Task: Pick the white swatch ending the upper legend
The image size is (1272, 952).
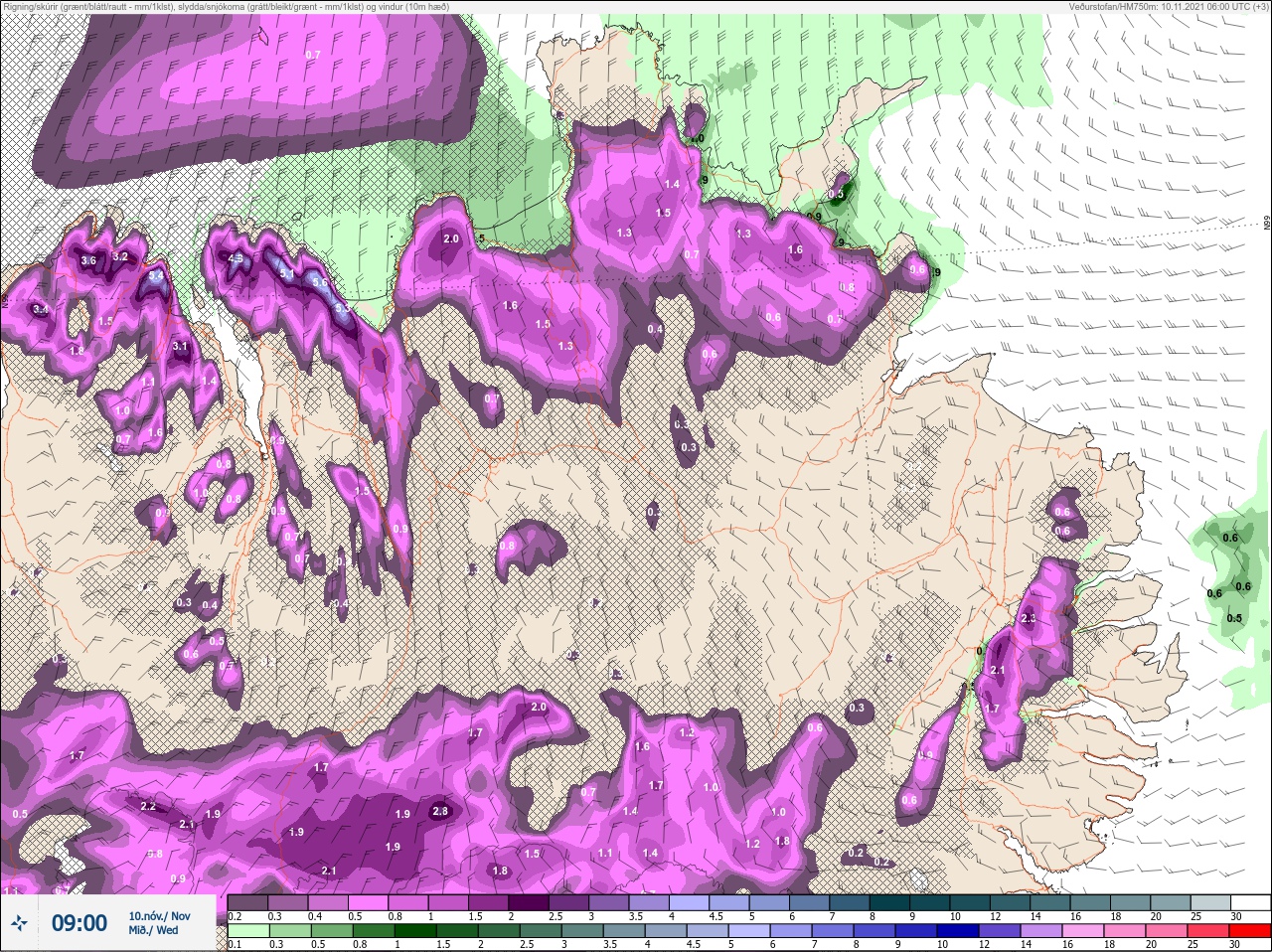Action: click(1249, 901)
